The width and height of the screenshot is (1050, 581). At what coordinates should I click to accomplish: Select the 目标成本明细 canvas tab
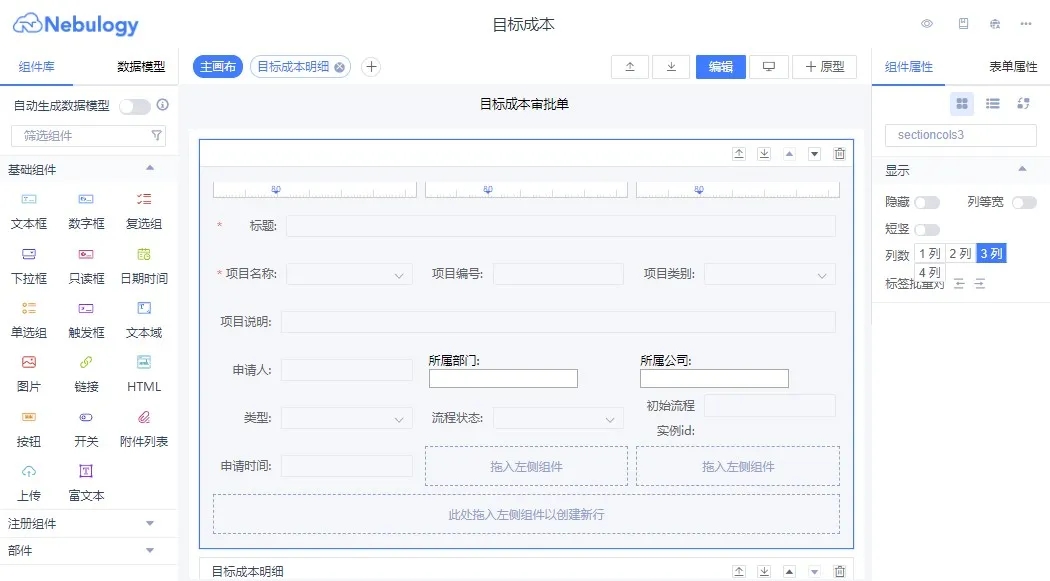tap(293, 67)
